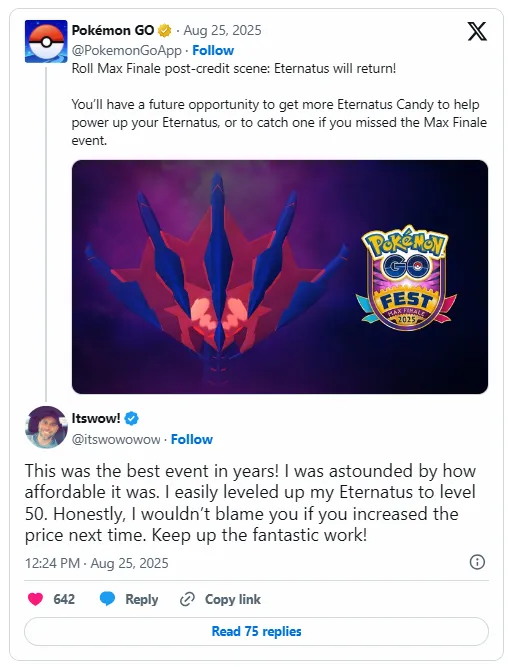Click the Reply text label
Screen dimensions: 512x667
[x=142, y=599]
